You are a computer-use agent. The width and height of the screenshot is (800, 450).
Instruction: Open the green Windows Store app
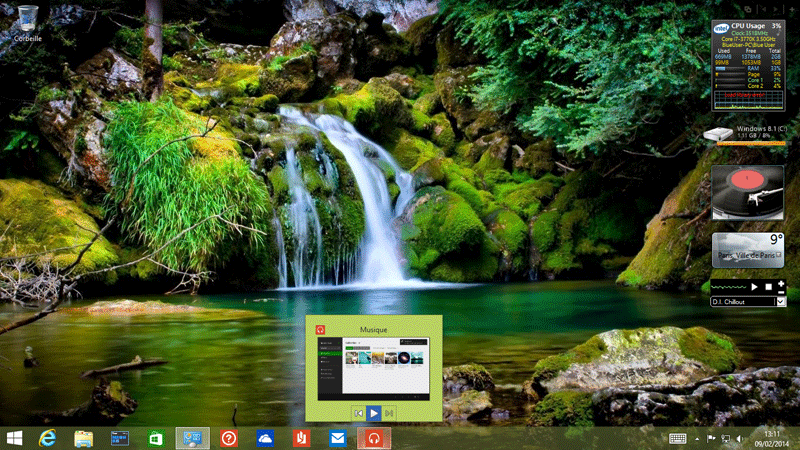click(x=156, y=438)
